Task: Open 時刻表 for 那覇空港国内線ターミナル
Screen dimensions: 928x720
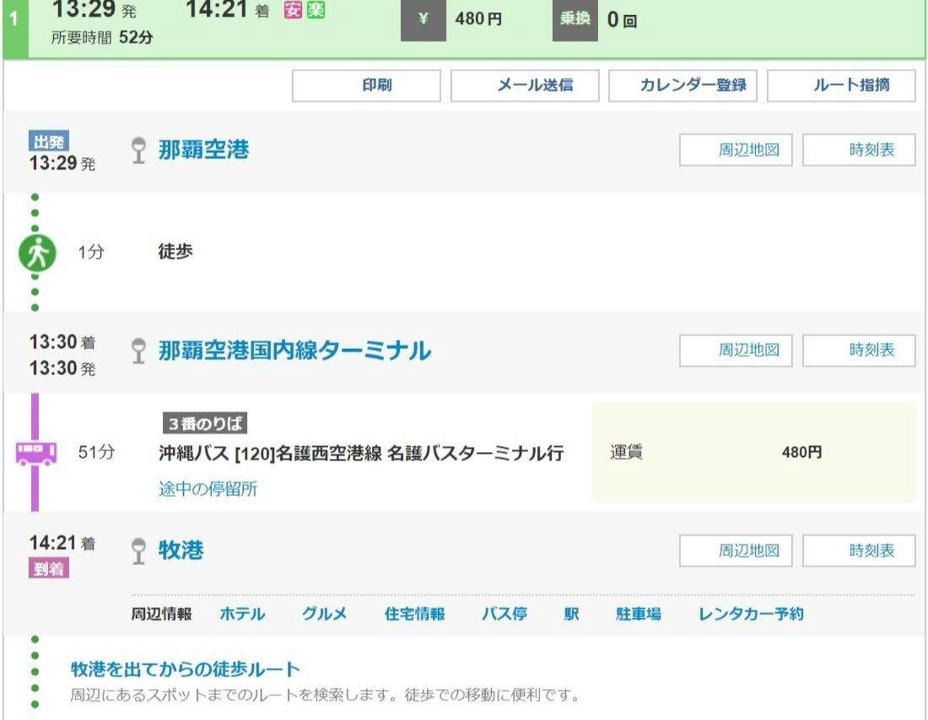Action: [859, 350]
